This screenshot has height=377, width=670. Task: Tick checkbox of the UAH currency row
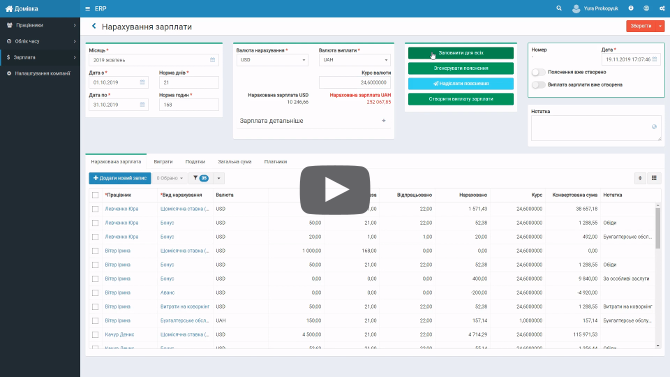tap(95, 321)
